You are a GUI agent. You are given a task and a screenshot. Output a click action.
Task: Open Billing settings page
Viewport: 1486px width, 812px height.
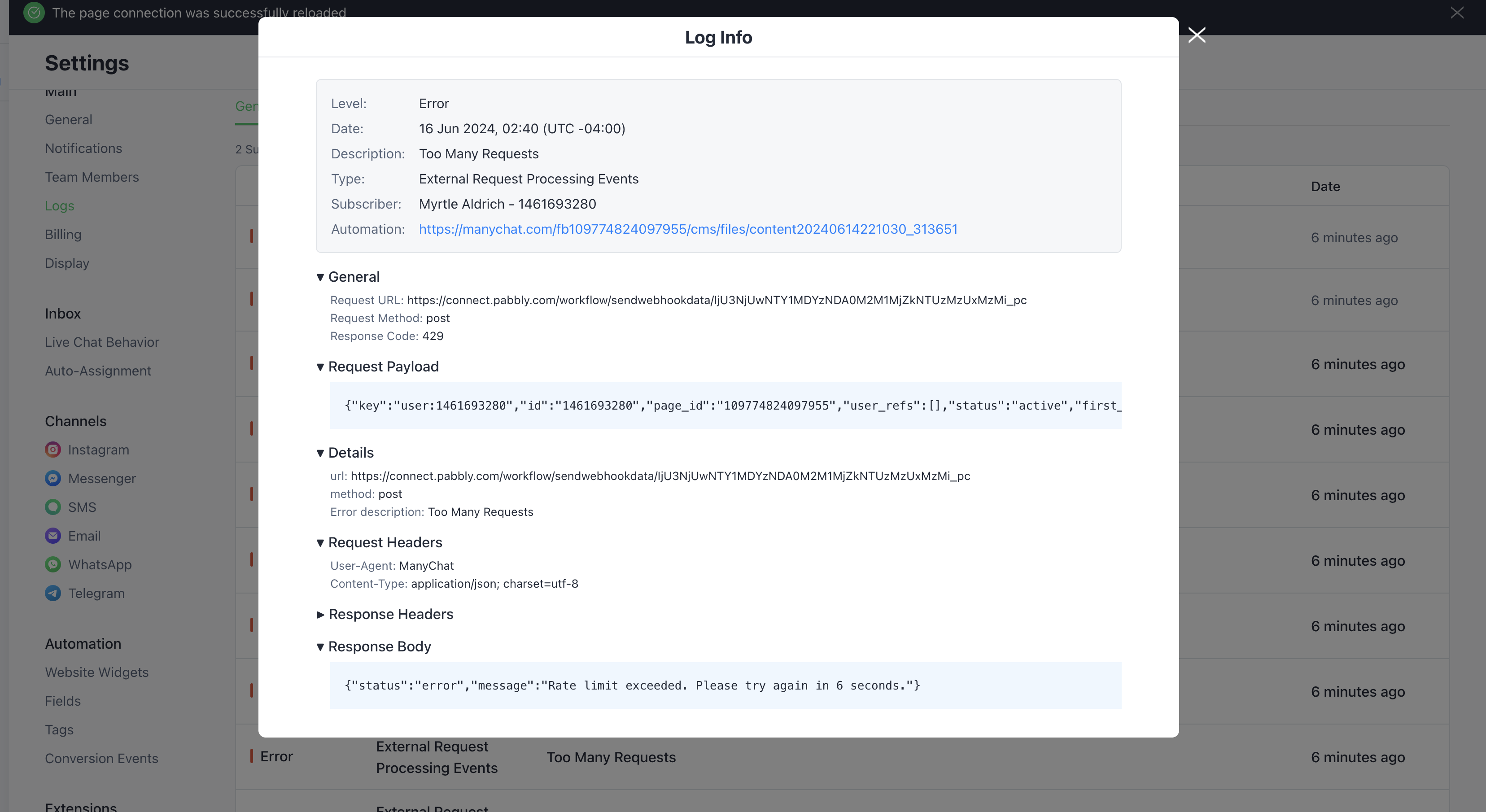[x=63, y=235]
